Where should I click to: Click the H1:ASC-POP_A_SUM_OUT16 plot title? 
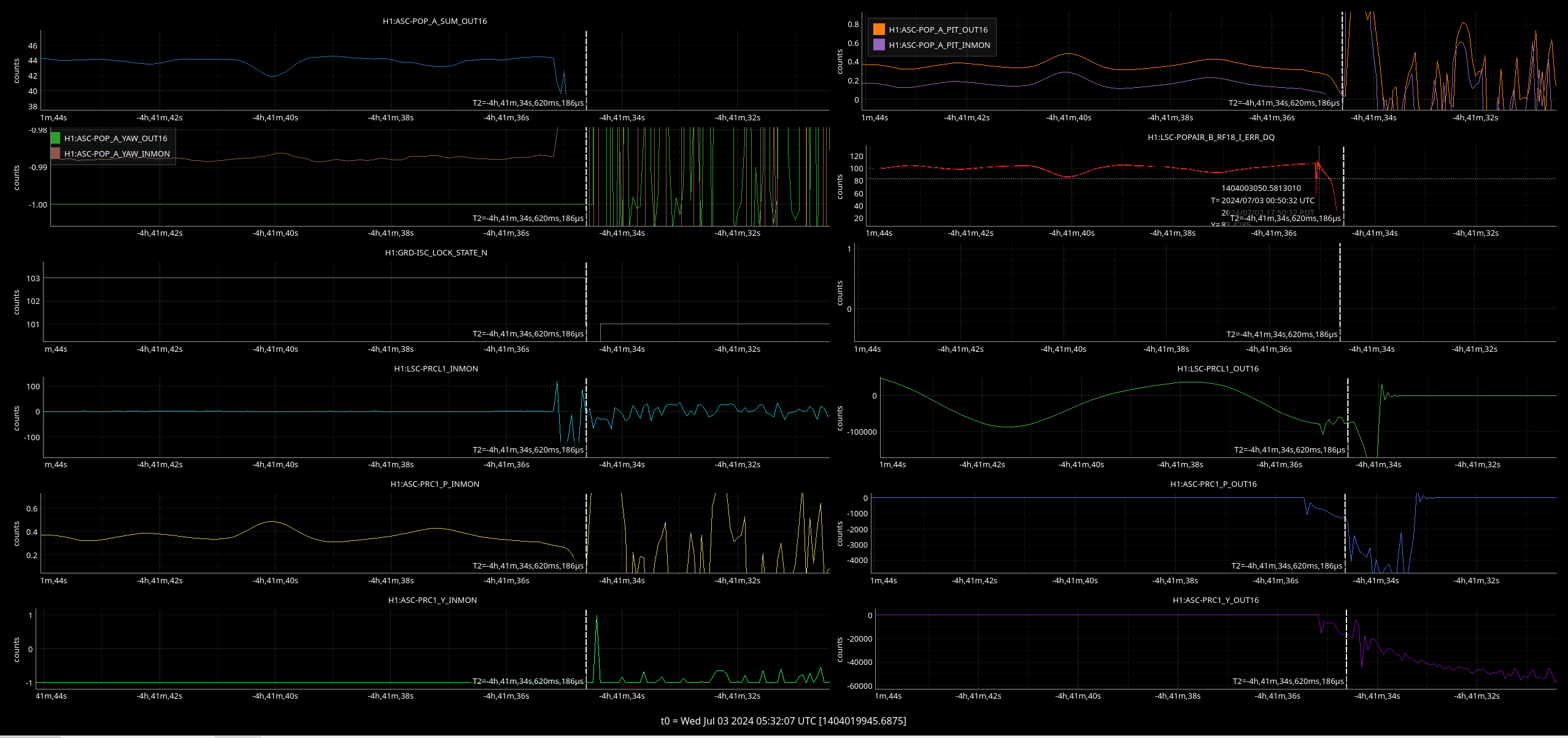point(434,21)
